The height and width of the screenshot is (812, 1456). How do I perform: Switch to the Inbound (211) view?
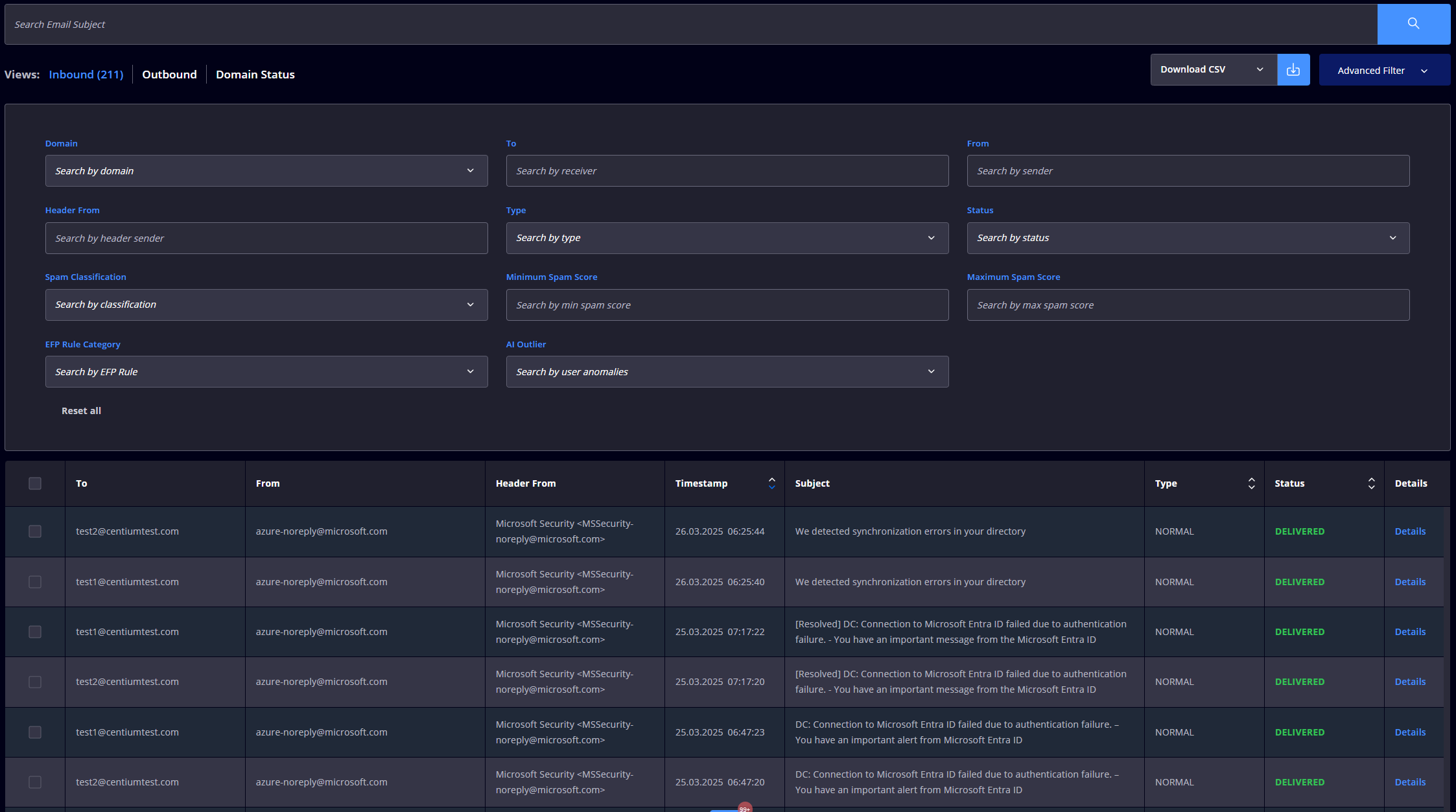[86, 75]
